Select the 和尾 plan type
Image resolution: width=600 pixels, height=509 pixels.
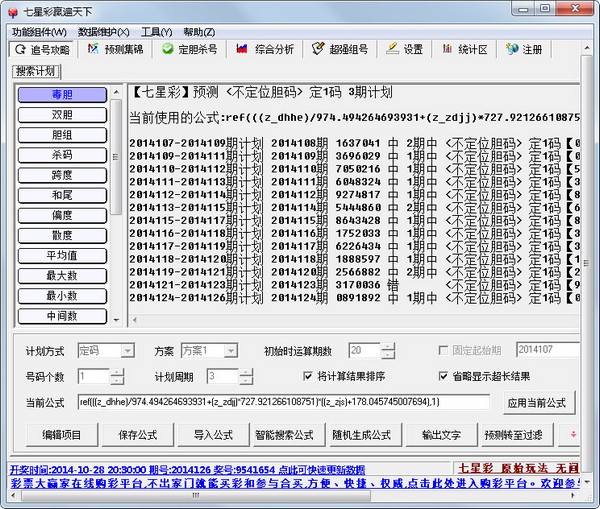(x=62, y=195)
